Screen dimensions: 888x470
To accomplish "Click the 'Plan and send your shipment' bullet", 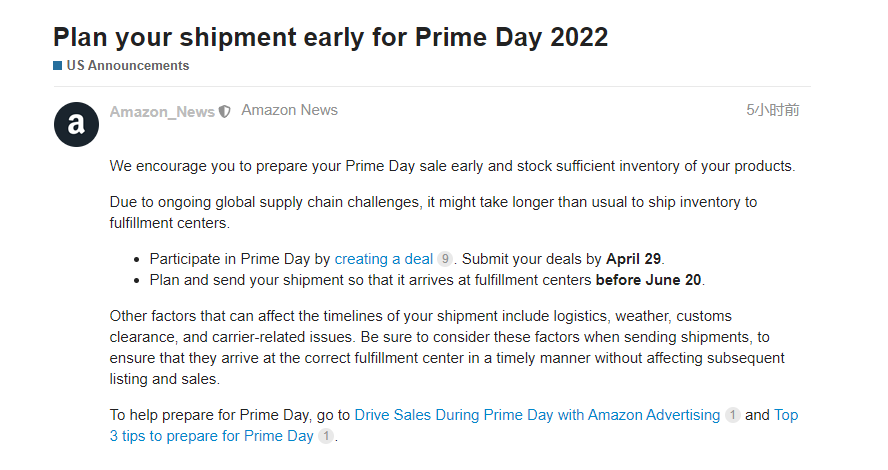I will [x=370, y=280].
